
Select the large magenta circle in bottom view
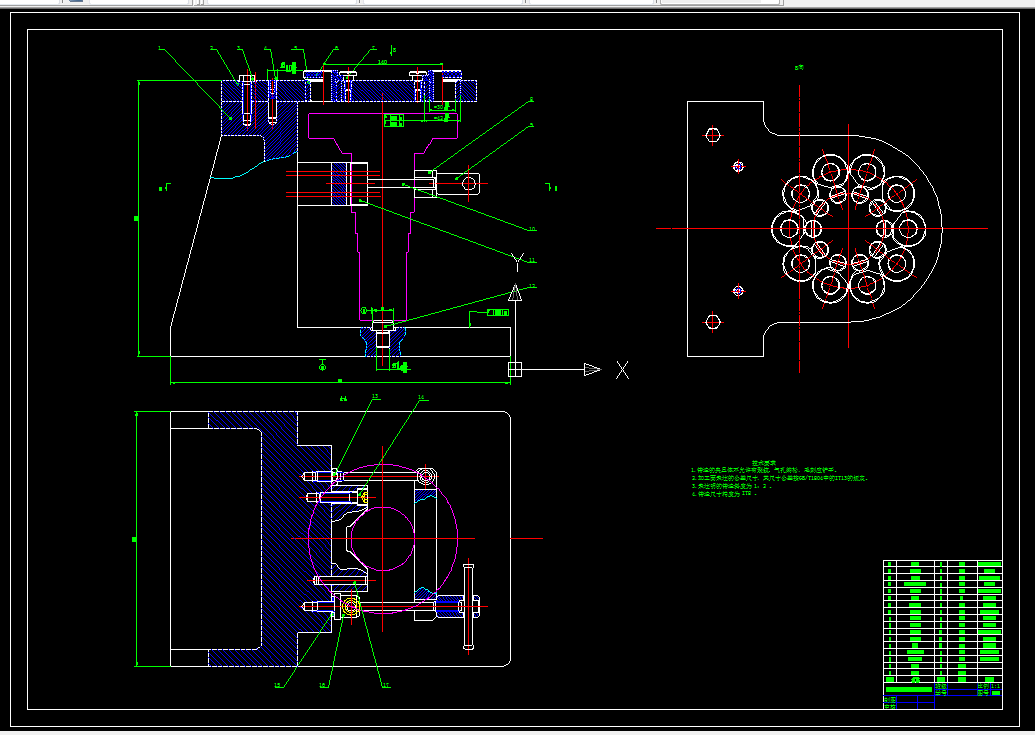tap(383, 539)
